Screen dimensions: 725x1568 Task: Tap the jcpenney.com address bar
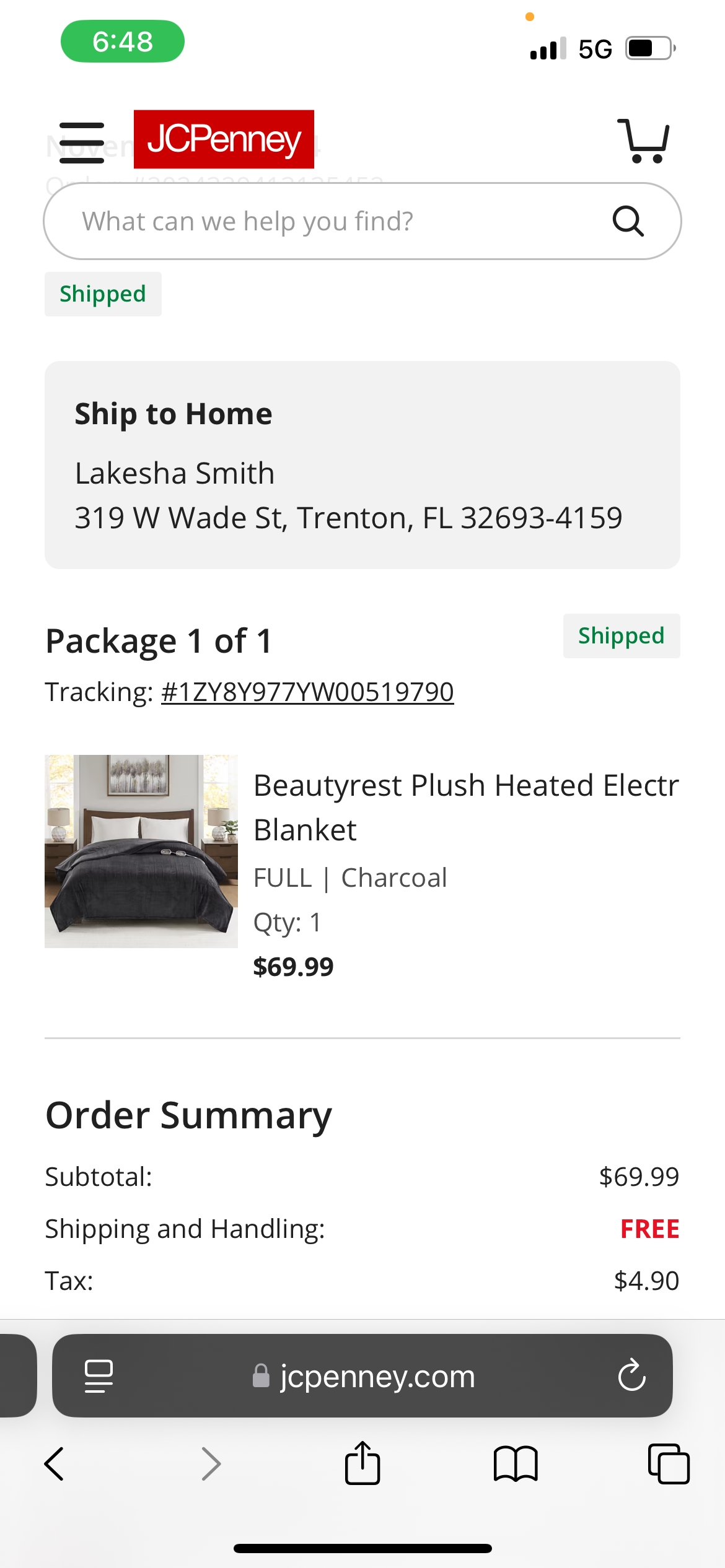click(362, 1376)
